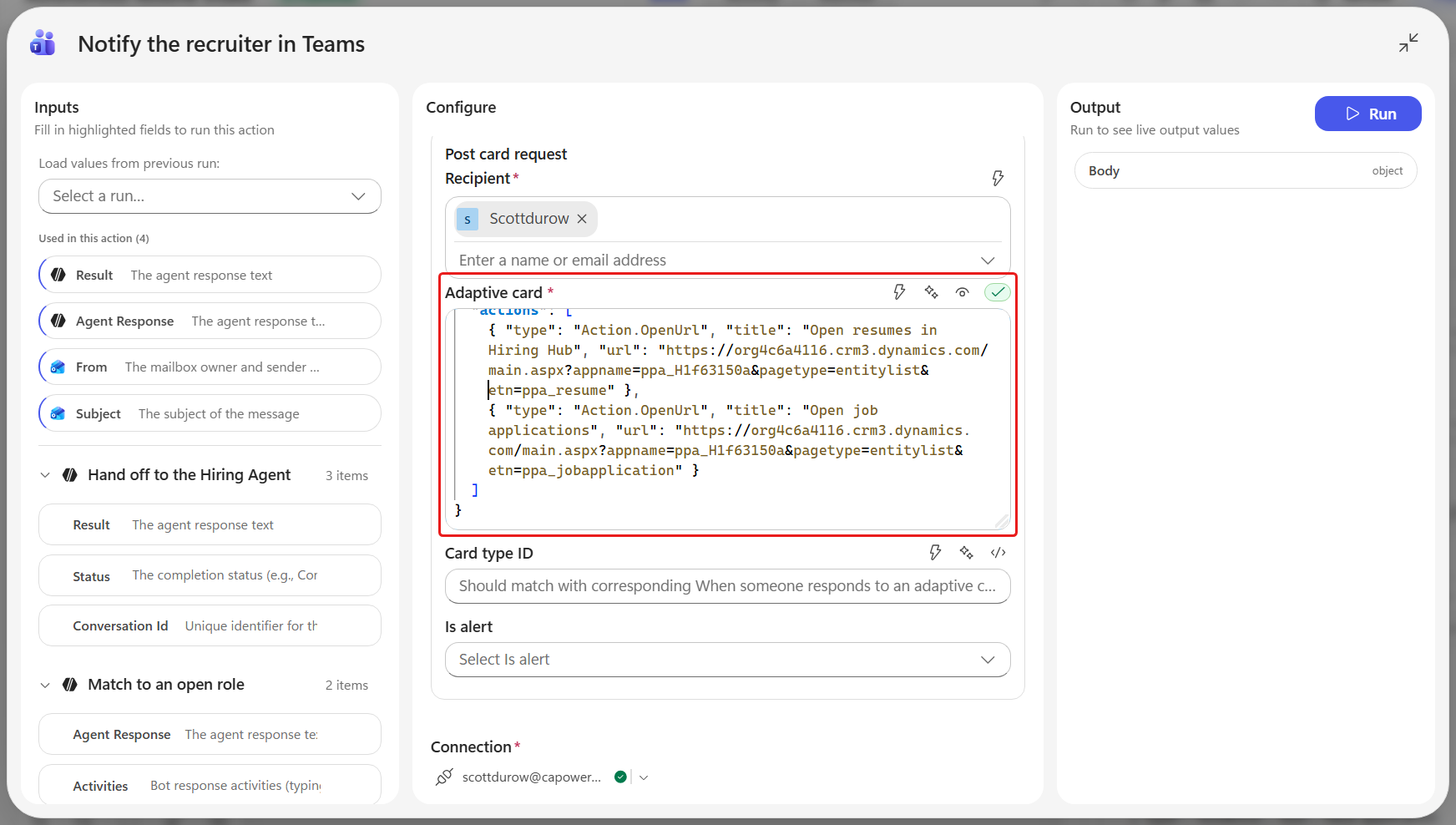Screen dimensions: 1456x825
Task: Click inside the Adaptive card JSON editor
Action: point(728,419)
